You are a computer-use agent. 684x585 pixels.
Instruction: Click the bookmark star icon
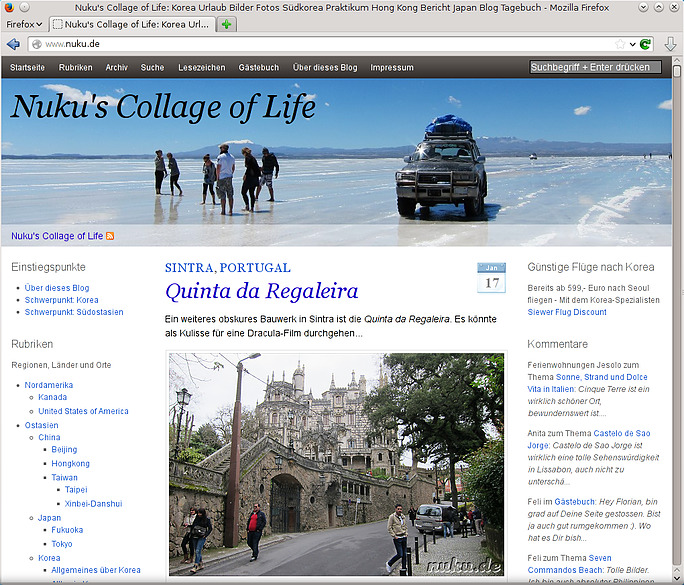click(620, 44)
